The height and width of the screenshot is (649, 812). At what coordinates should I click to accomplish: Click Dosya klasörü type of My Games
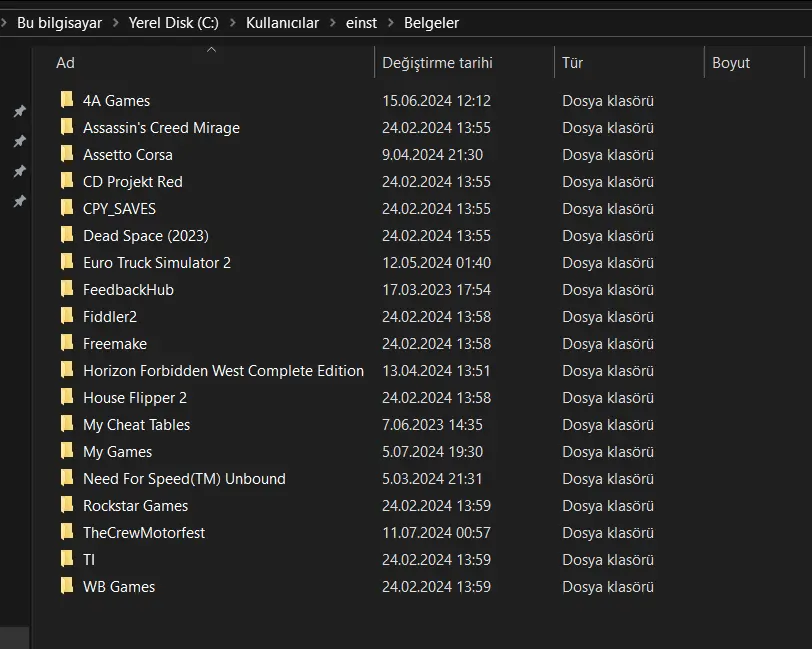click(608, 452)
